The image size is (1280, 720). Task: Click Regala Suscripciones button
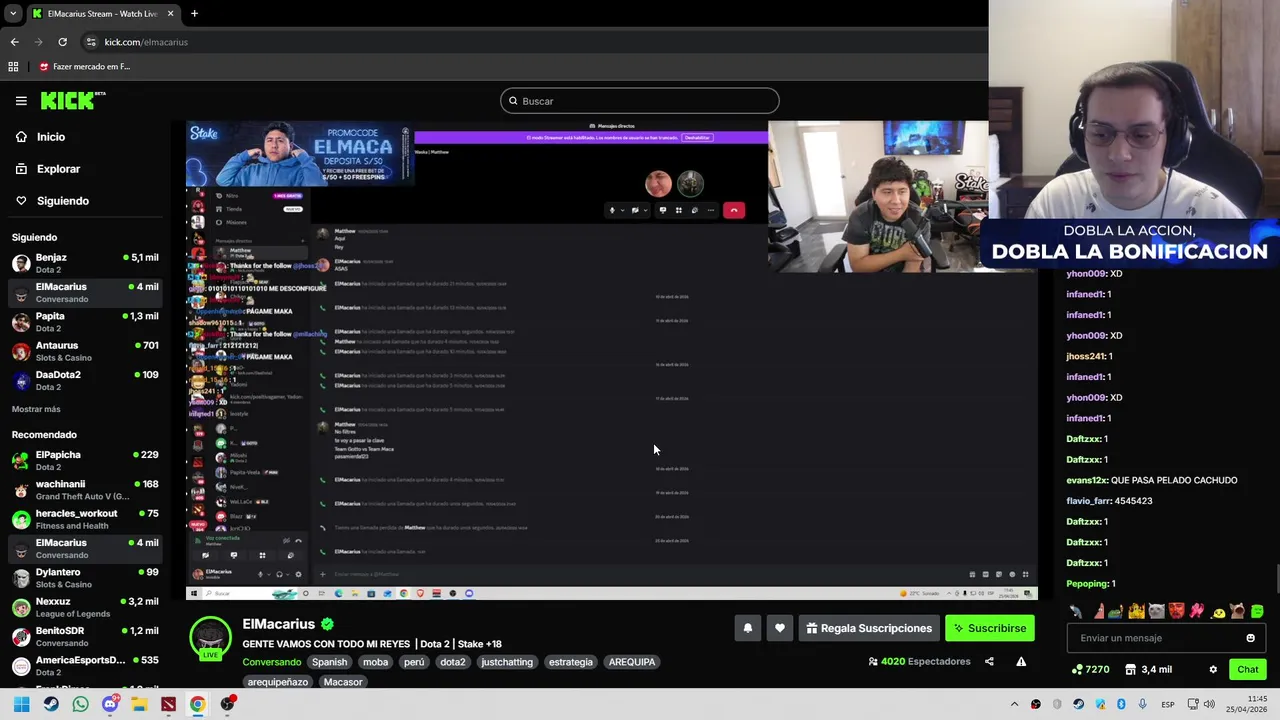(868, 628)
